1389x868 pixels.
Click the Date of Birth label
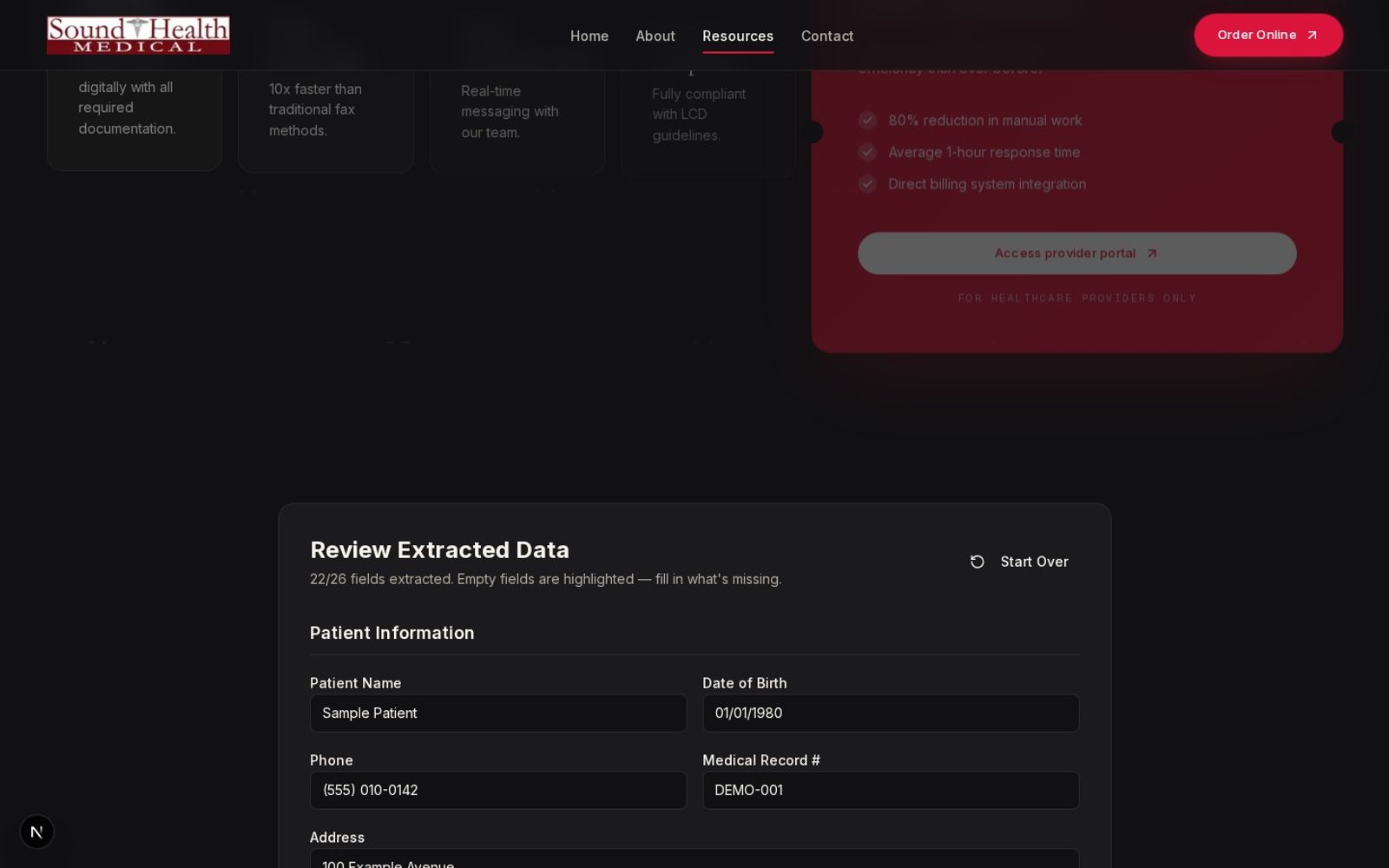point(745,683)
